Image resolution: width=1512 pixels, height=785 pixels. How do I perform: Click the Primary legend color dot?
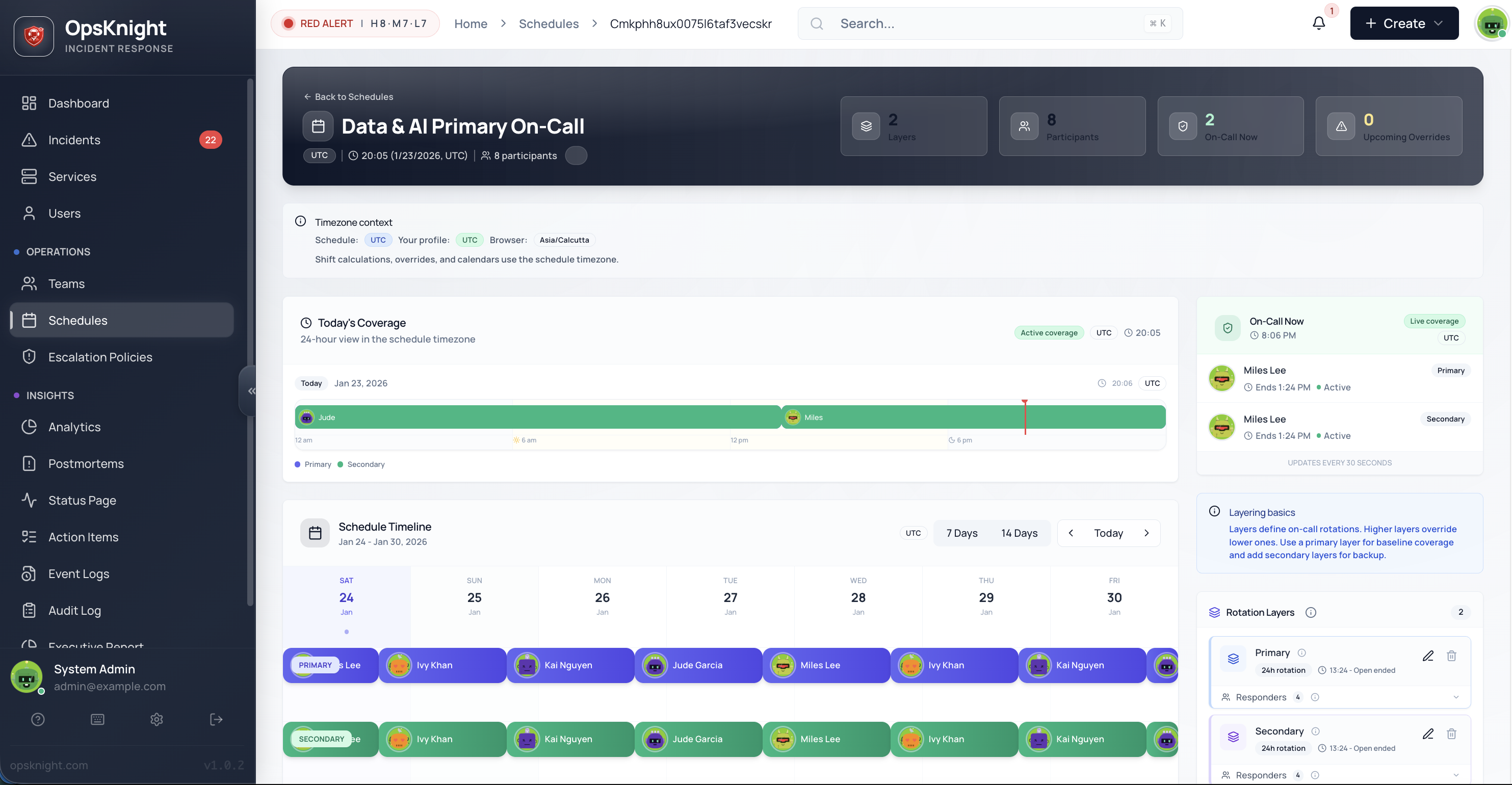point(298,464)
